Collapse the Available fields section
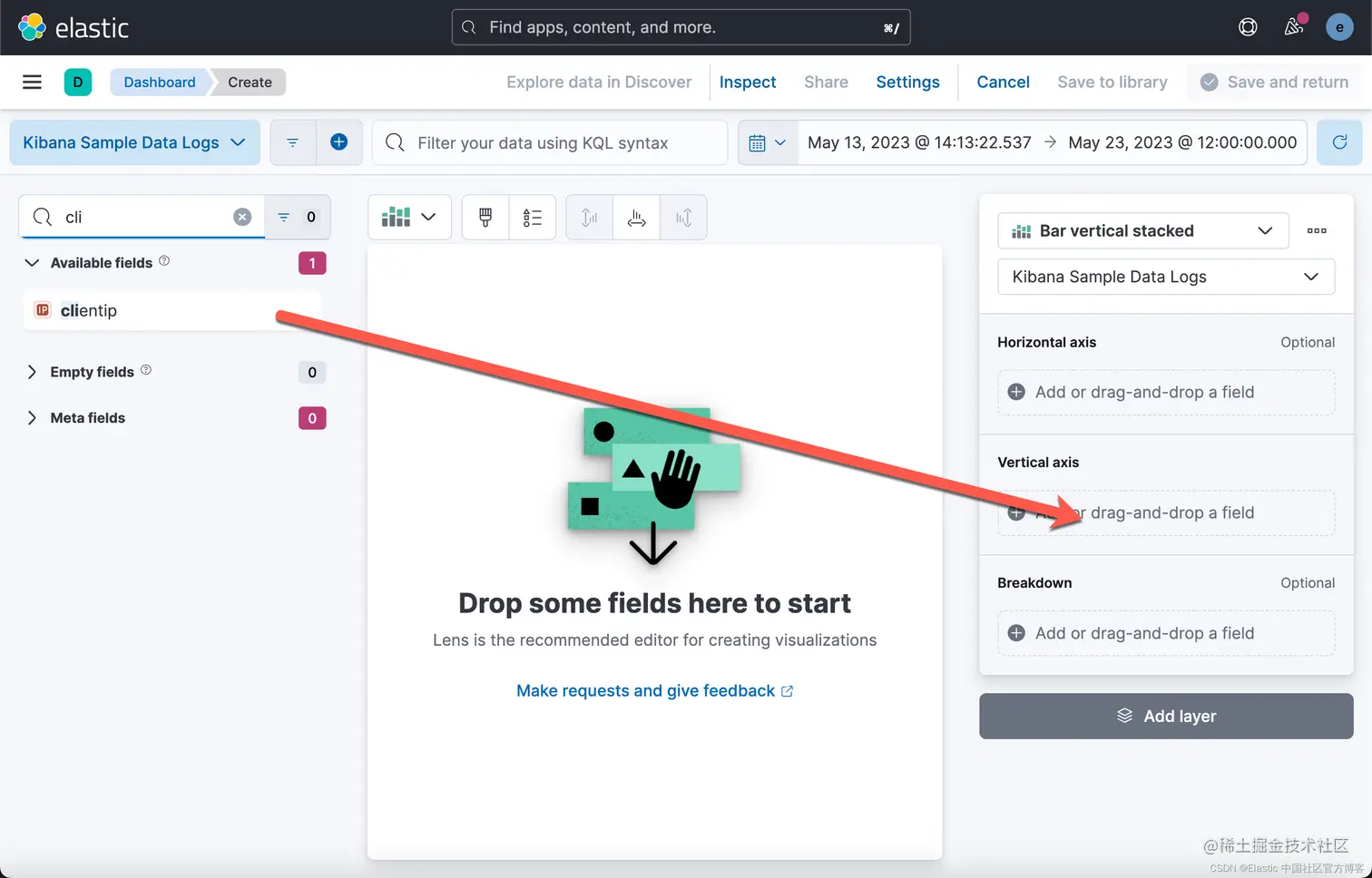The image size is (1372, 878). coord(32,263)
